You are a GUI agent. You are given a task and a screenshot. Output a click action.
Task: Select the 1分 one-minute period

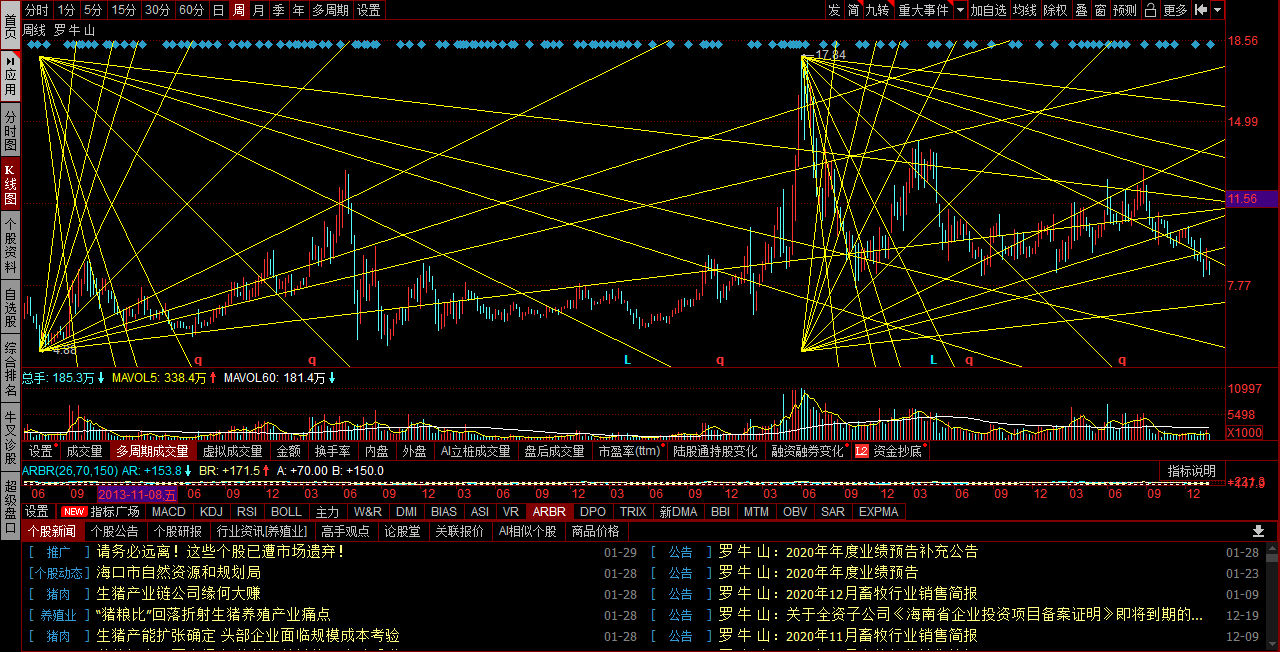click(x=66, y=10)
